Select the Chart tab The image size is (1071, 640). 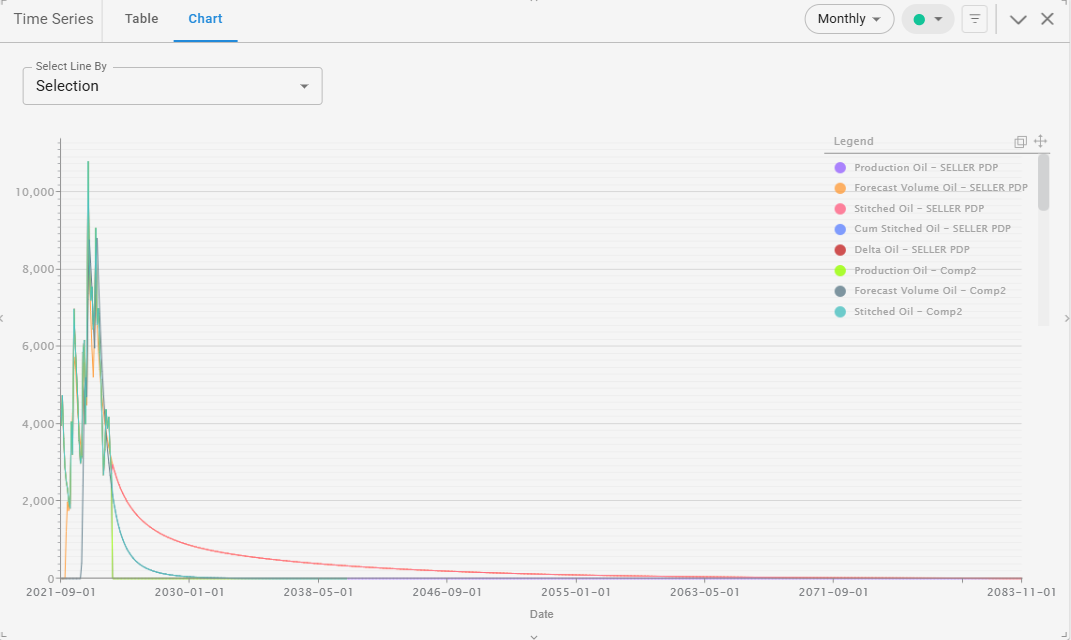pyautogui.click(x=205, y=19)
